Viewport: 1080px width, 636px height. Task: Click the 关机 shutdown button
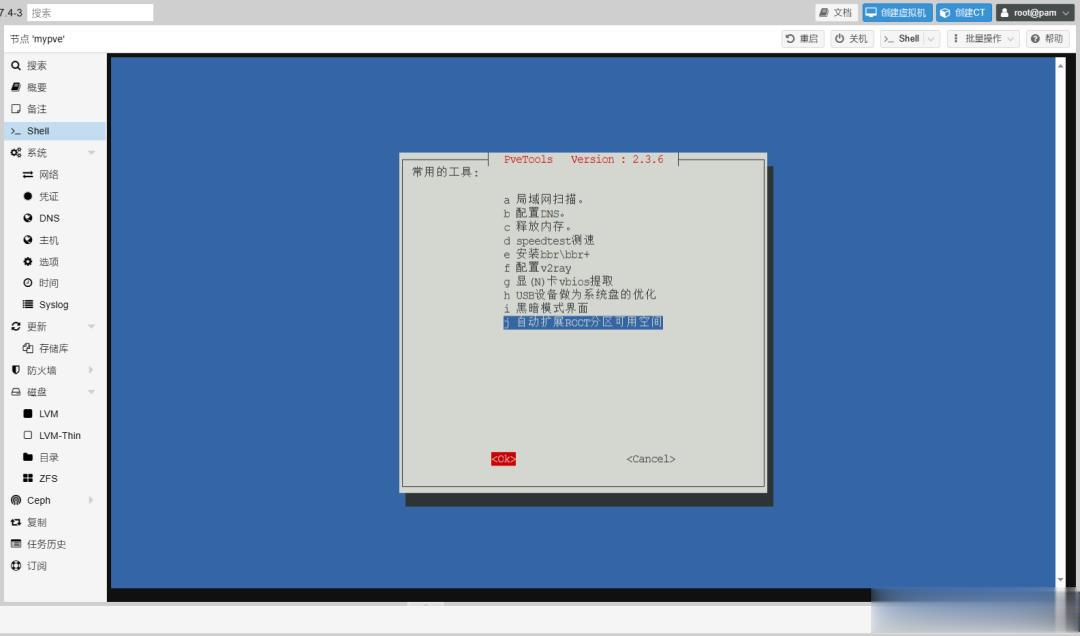pos(851,39)
